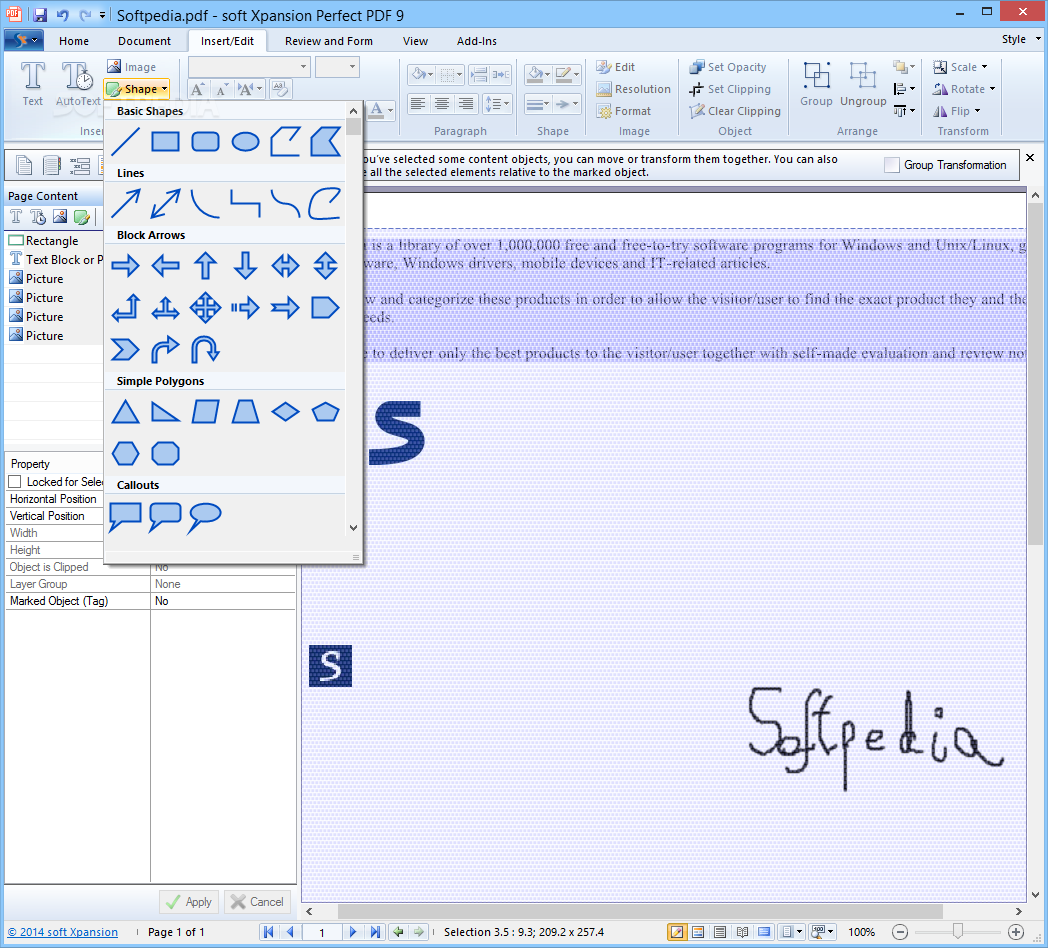Screen dimensions: 1048x948
Task: Choose the down block arrow
Action: click(245, 266)
